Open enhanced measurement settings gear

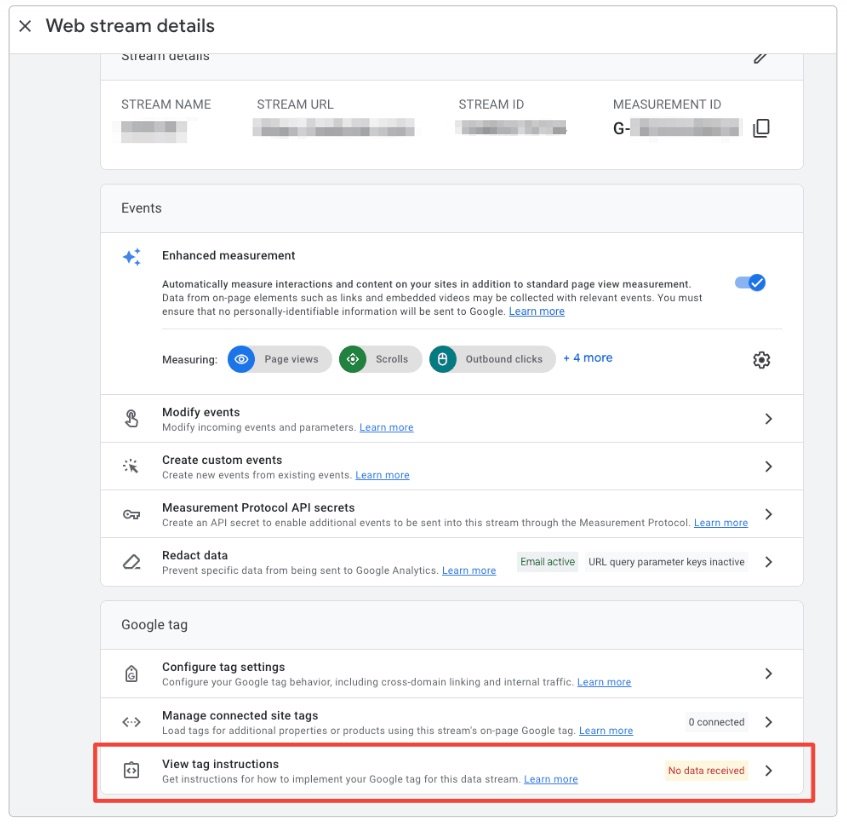[761, 359]
